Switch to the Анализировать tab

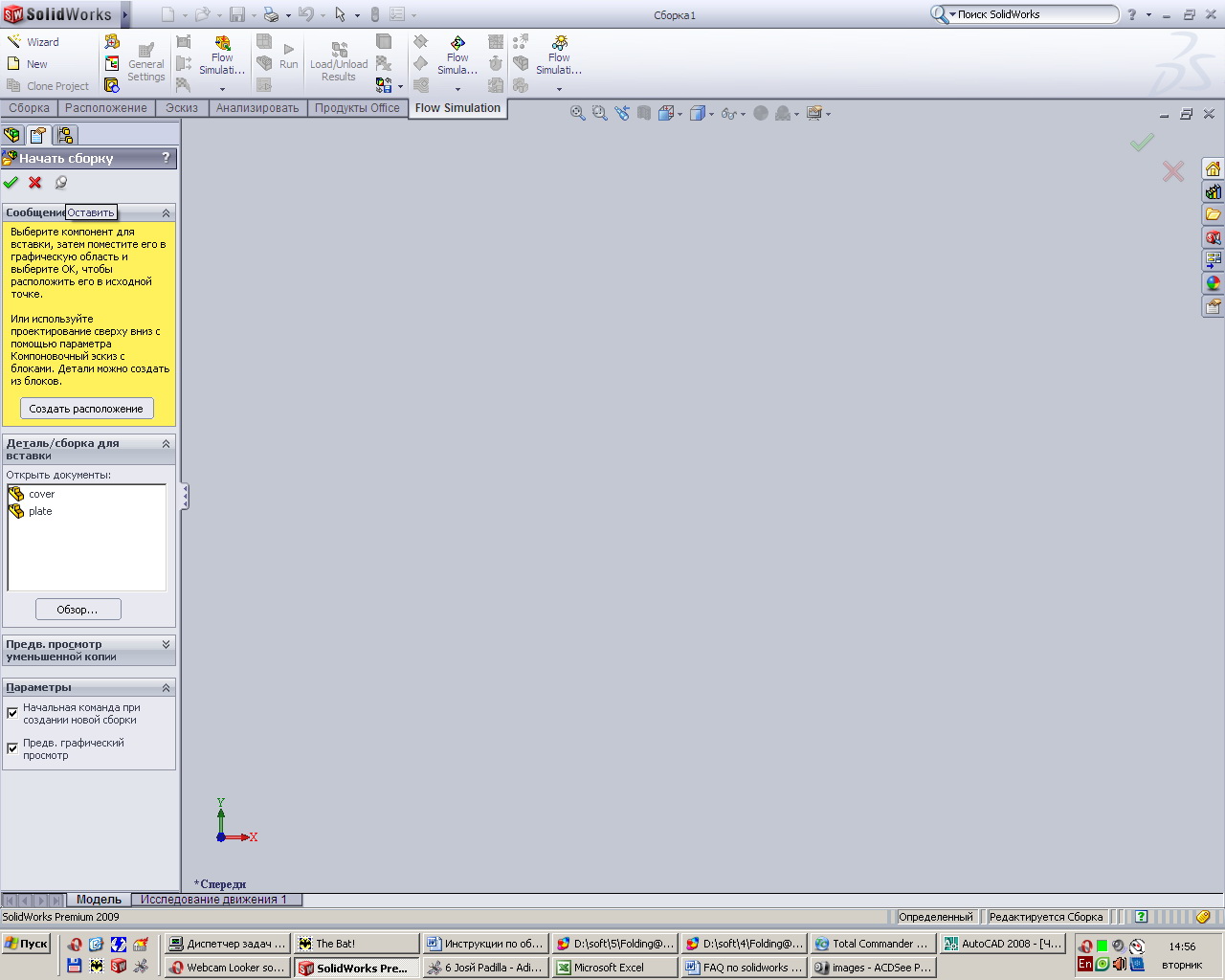click(257, 108)
